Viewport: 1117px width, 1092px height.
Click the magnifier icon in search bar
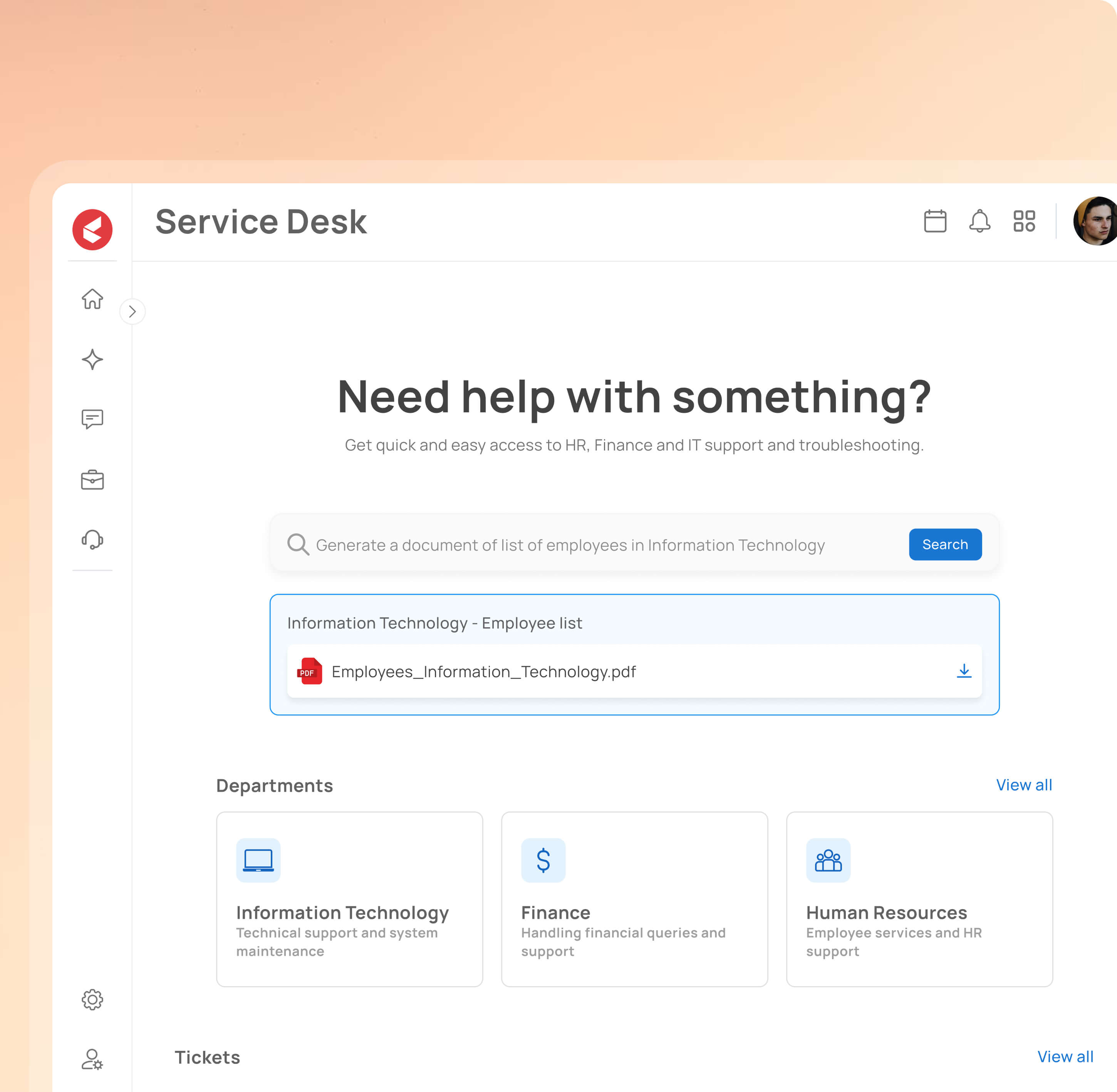pos(299,544)
